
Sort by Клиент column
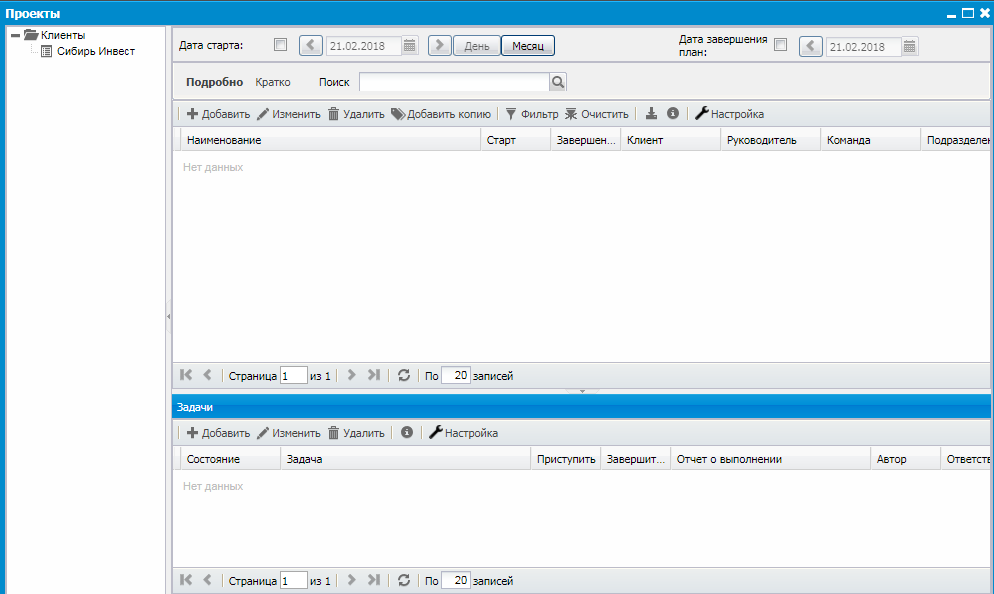[671, 140]
